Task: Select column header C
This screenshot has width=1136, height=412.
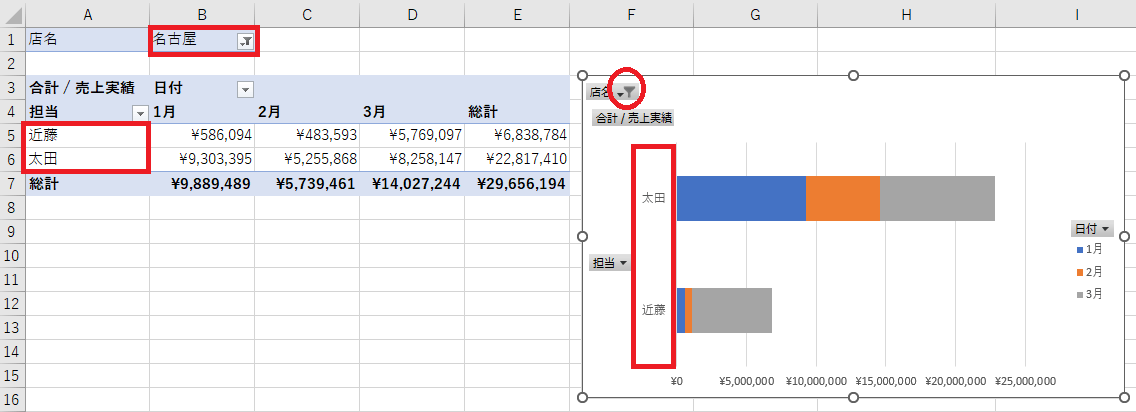Action: pos(306,13)
